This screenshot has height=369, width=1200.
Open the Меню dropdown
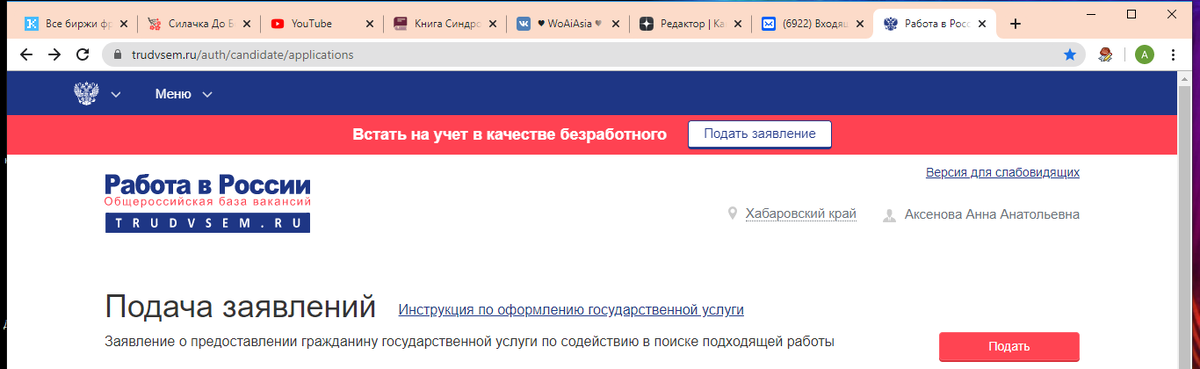(x=184, y=94)
